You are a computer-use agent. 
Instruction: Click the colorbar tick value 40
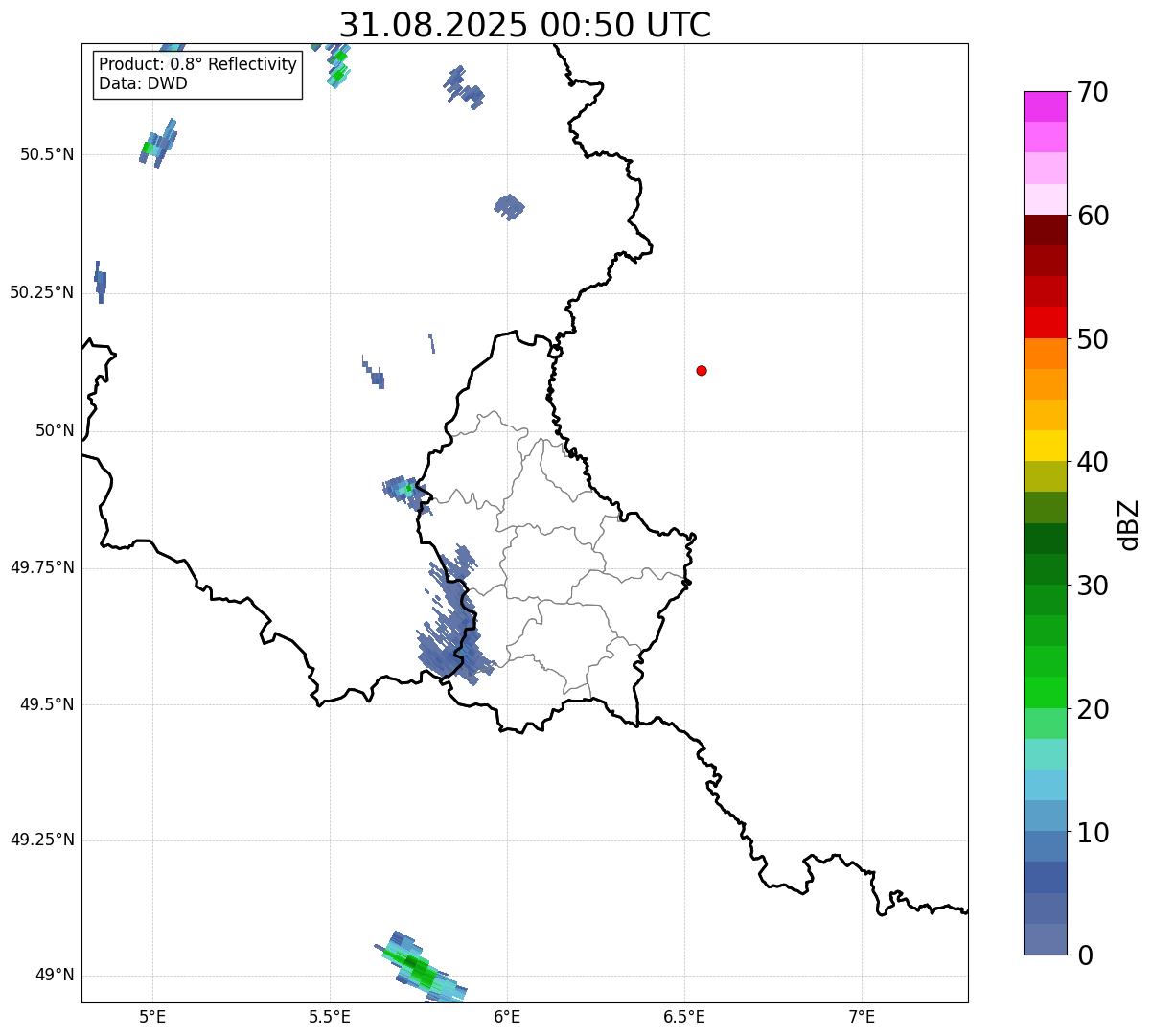pos(1093,462)
